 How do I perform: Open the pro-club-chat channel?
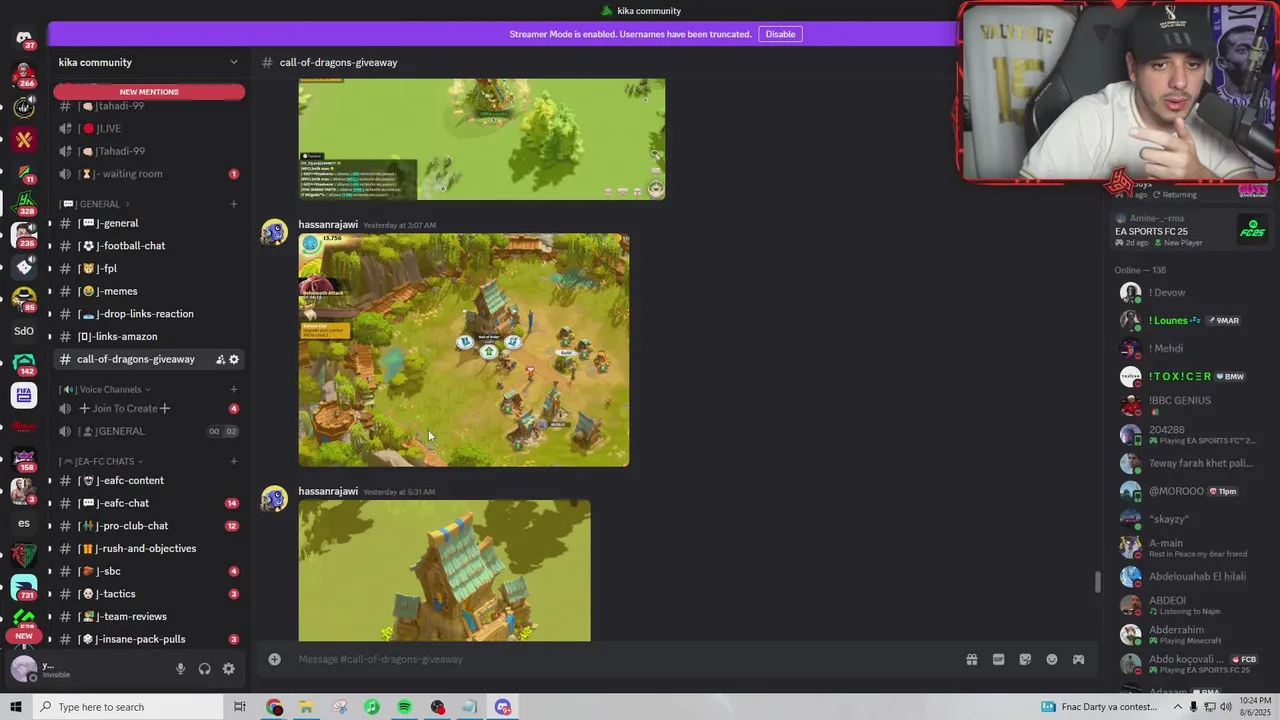(148, 526)
